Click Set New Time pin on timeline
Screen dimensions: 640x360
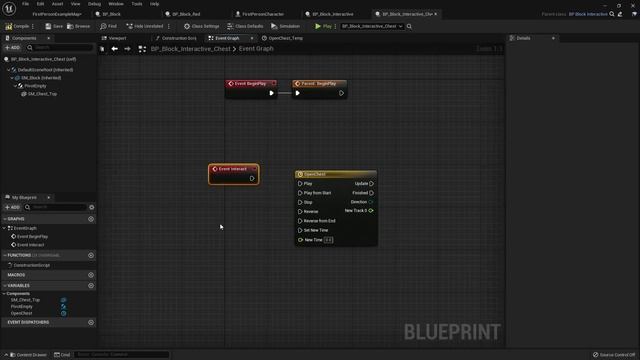(300, 230)
